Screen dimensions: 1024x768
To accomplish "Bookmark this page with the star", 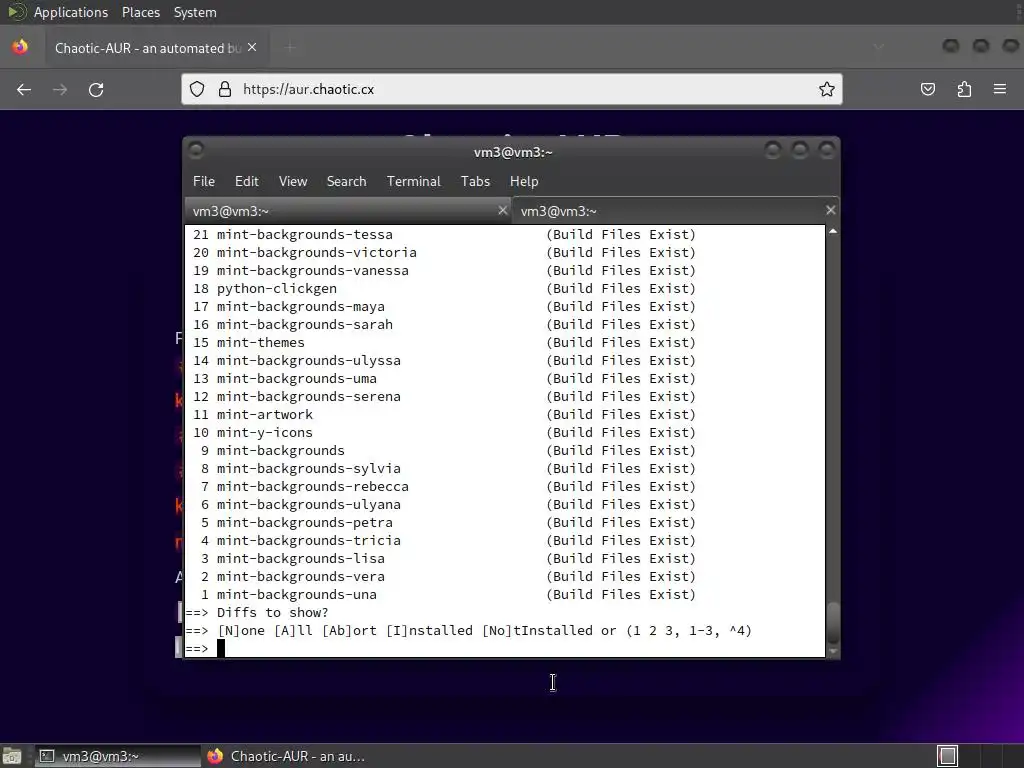I will click(x=827, y=89).
